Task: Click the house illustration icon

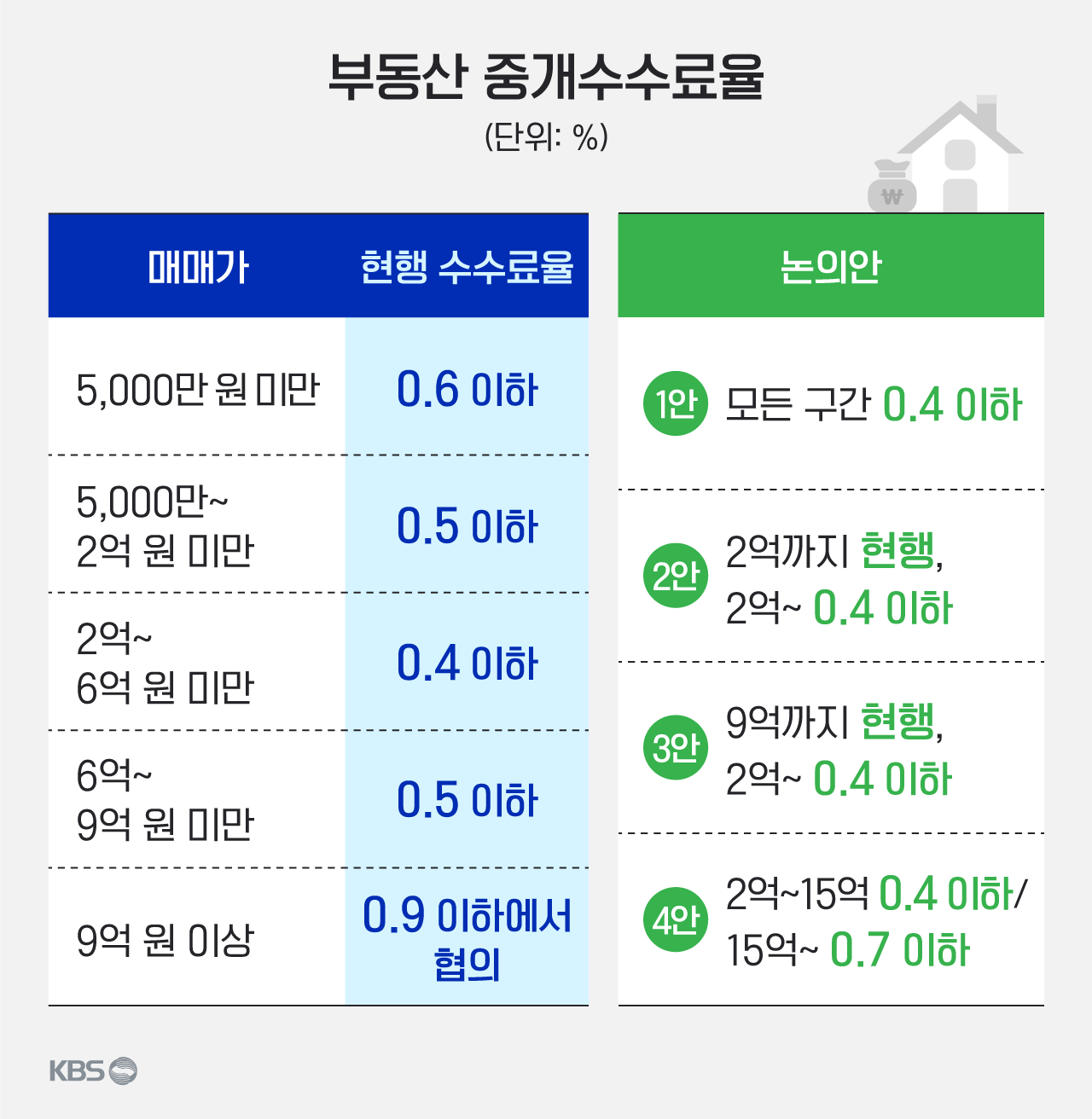Action: pos(961,154)
